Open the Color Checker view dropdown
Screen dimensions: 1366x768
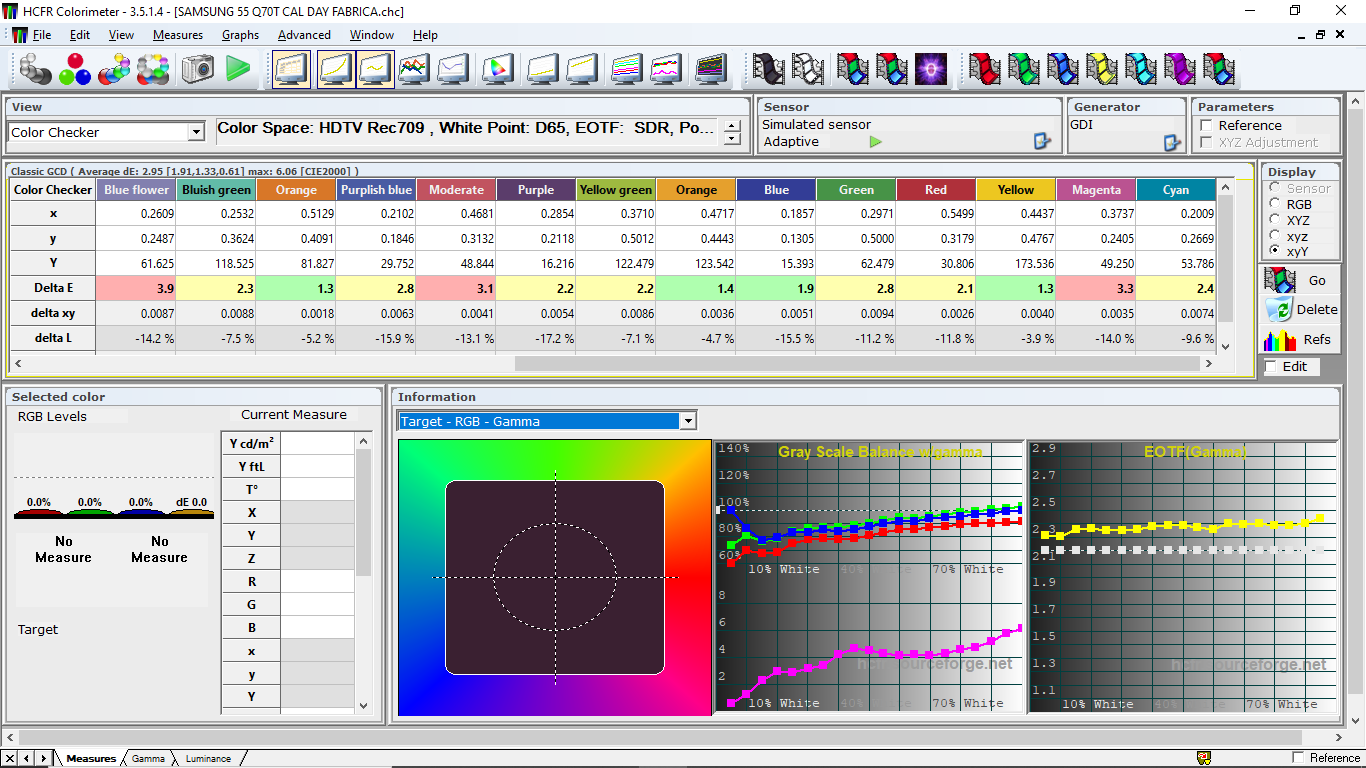196,132
